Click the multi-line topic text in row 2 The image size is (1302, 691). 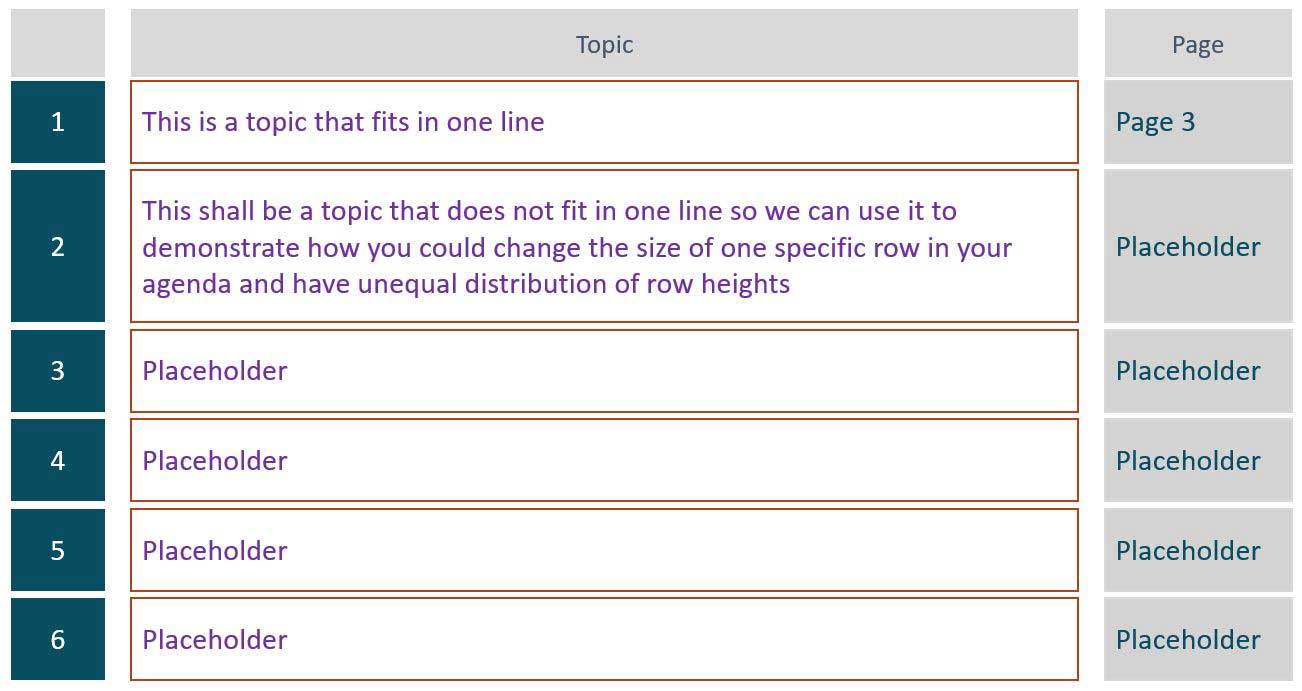point(577,247)
